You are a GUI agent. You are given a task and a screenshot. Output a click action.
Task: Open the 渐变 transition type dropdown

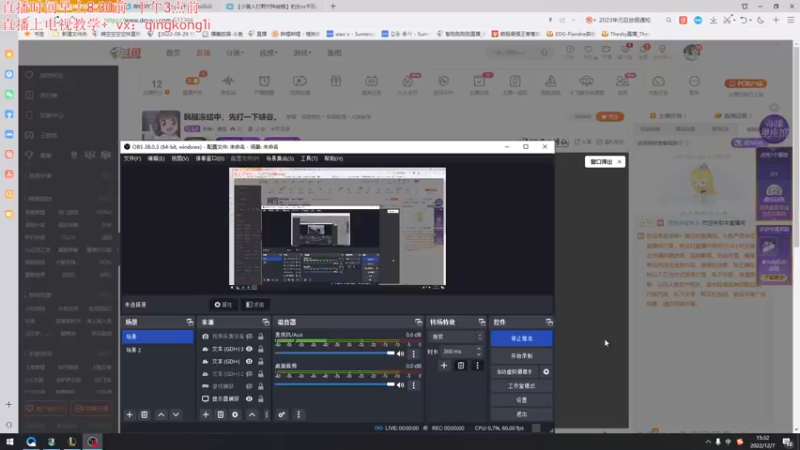[x=456, y=337]
